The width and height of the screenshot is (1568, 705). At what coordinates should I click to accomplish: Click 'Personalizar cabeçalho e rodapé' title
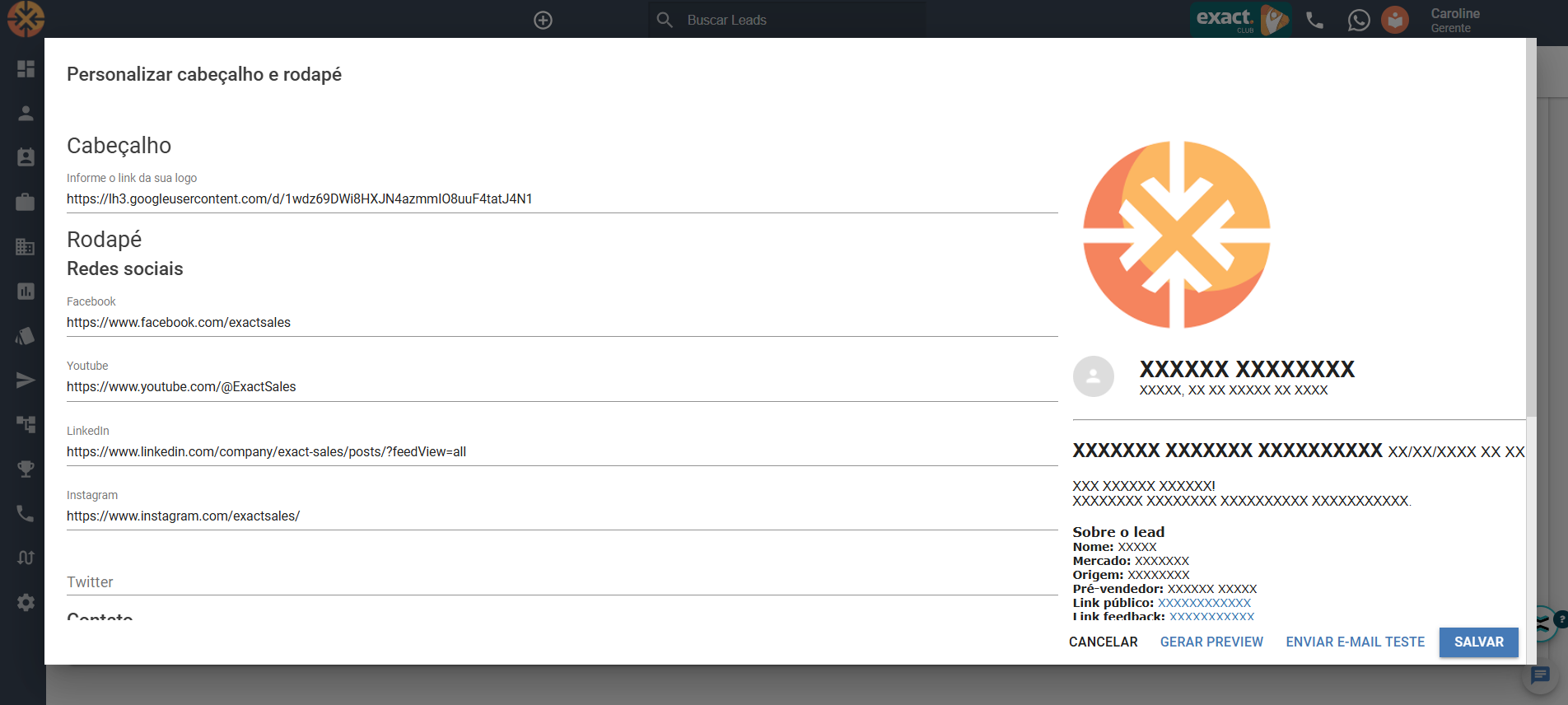[x=204, y=74]
